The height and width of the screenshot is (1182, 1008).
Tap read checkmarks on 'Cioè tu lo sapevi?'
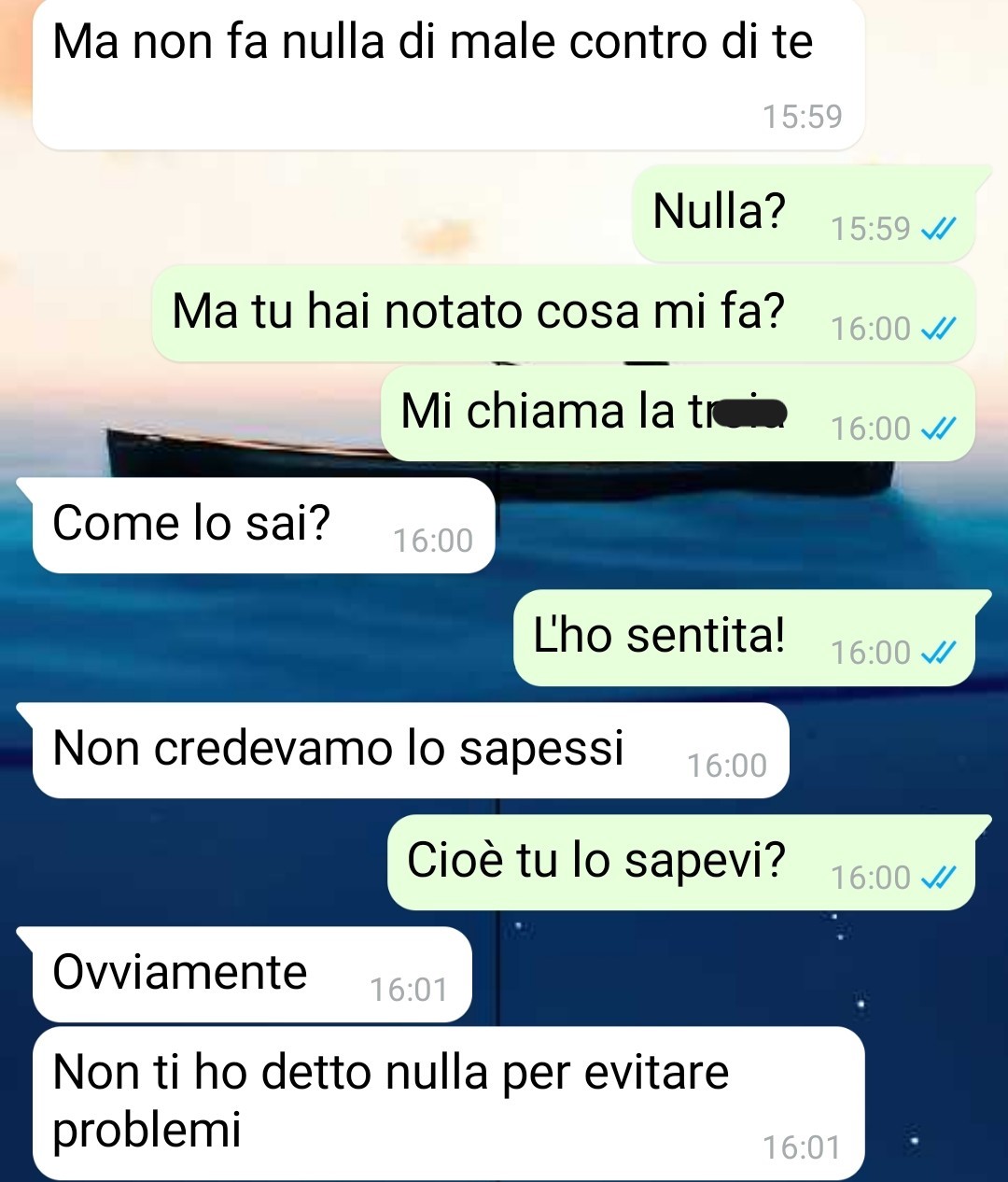coord(939,878)
